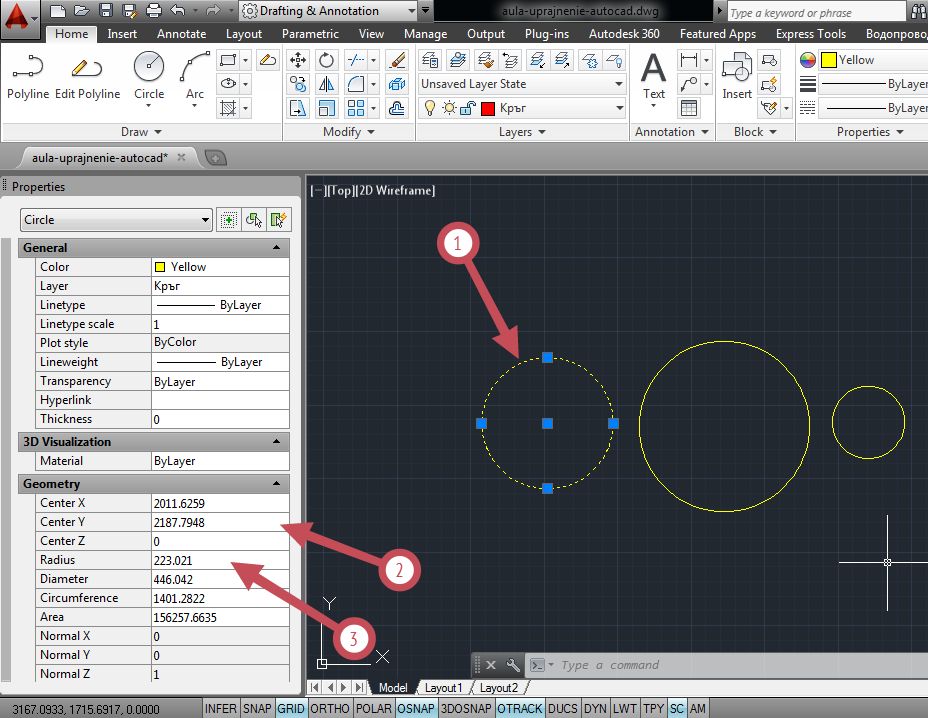This screenshot has height=718, width=928.
Task: Switch to the Annotate ribbon tab
Action: pyautogui.click(x=181, y=34)
